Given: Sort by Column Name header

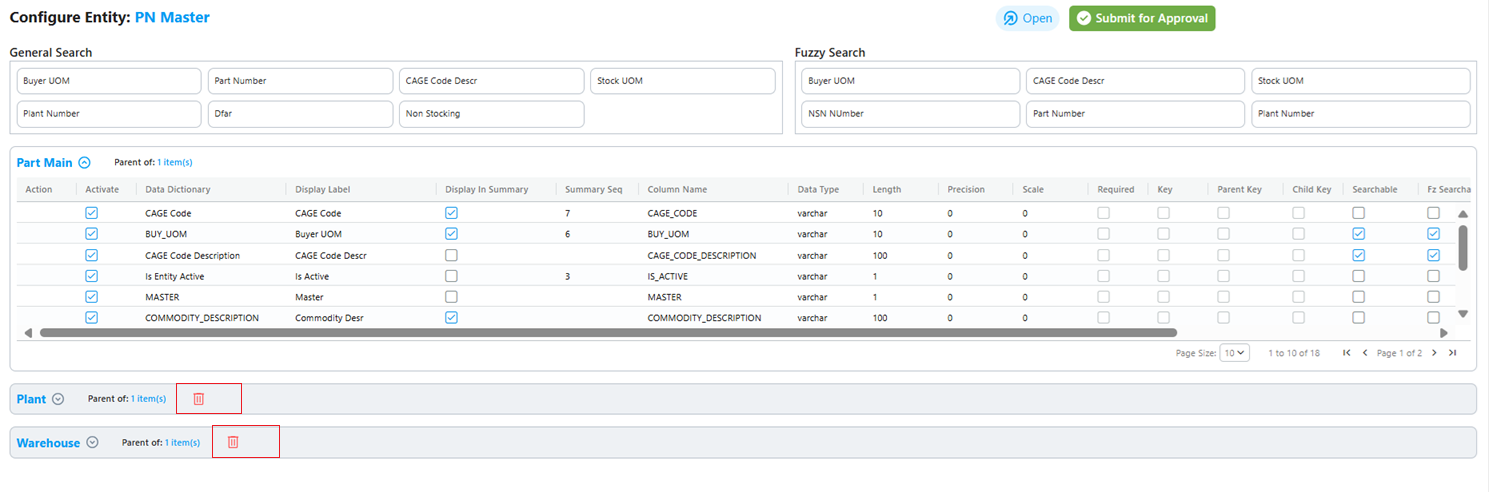Looking at the screenshot, I should pyautogui.click(x=677, y=189).
